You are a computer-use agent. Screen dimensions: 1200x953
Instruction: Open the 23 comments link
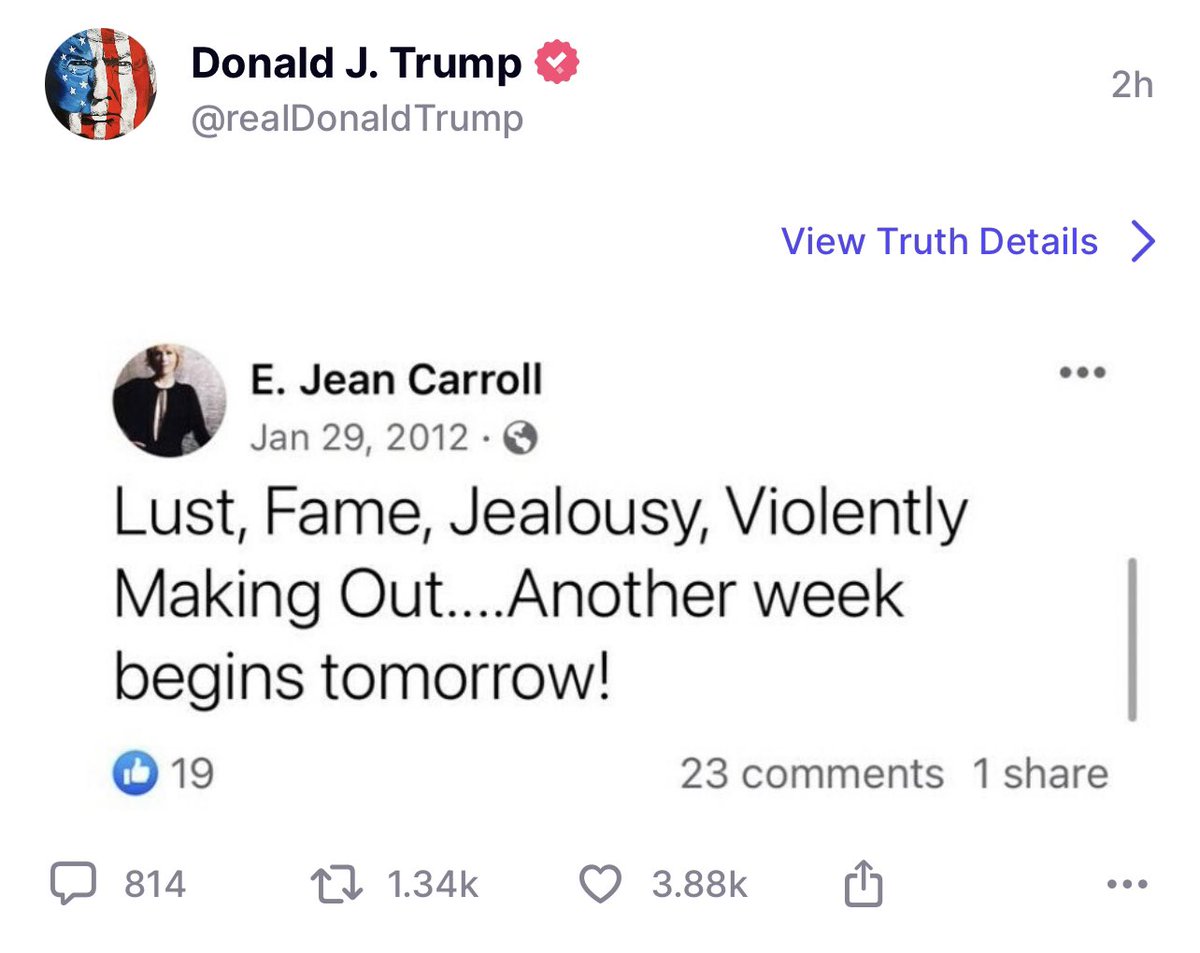(x=811, y=774)
